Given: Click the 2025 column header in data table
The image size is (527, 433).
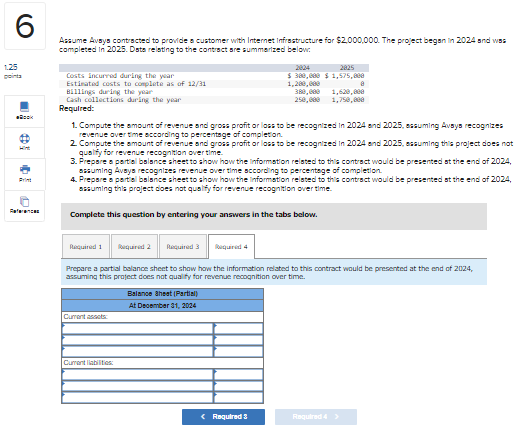Looking at the screenshot, I should [x=347, y=68].
